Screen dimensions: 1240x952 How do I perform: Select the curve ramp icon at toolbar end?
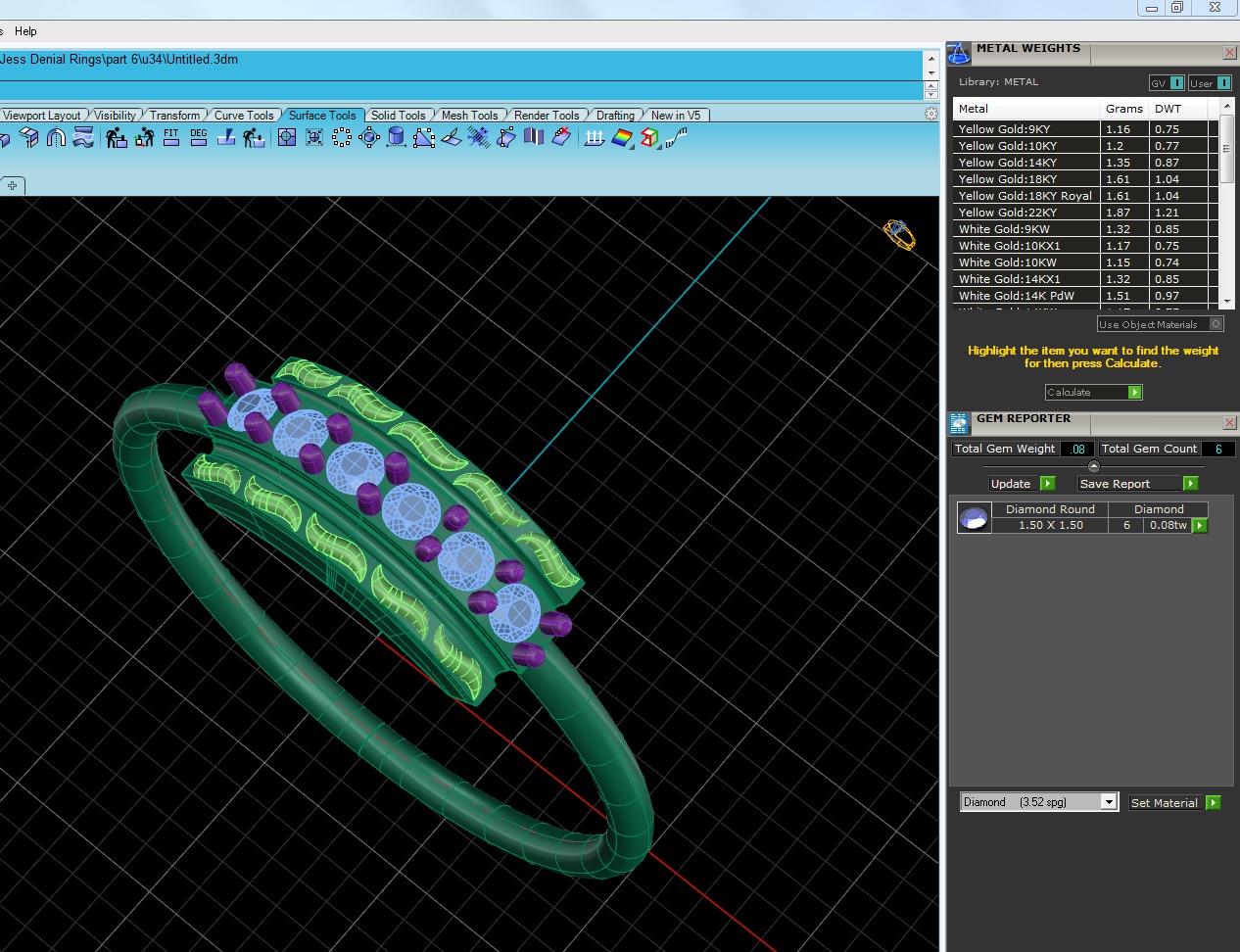676,138
